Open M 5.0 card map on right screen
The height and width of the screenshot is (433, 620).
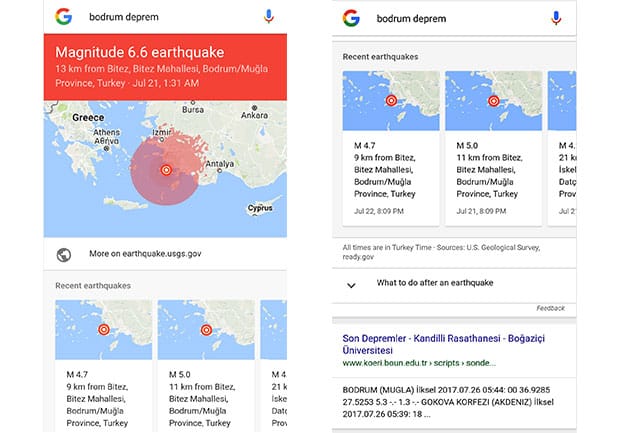(493, 102)
